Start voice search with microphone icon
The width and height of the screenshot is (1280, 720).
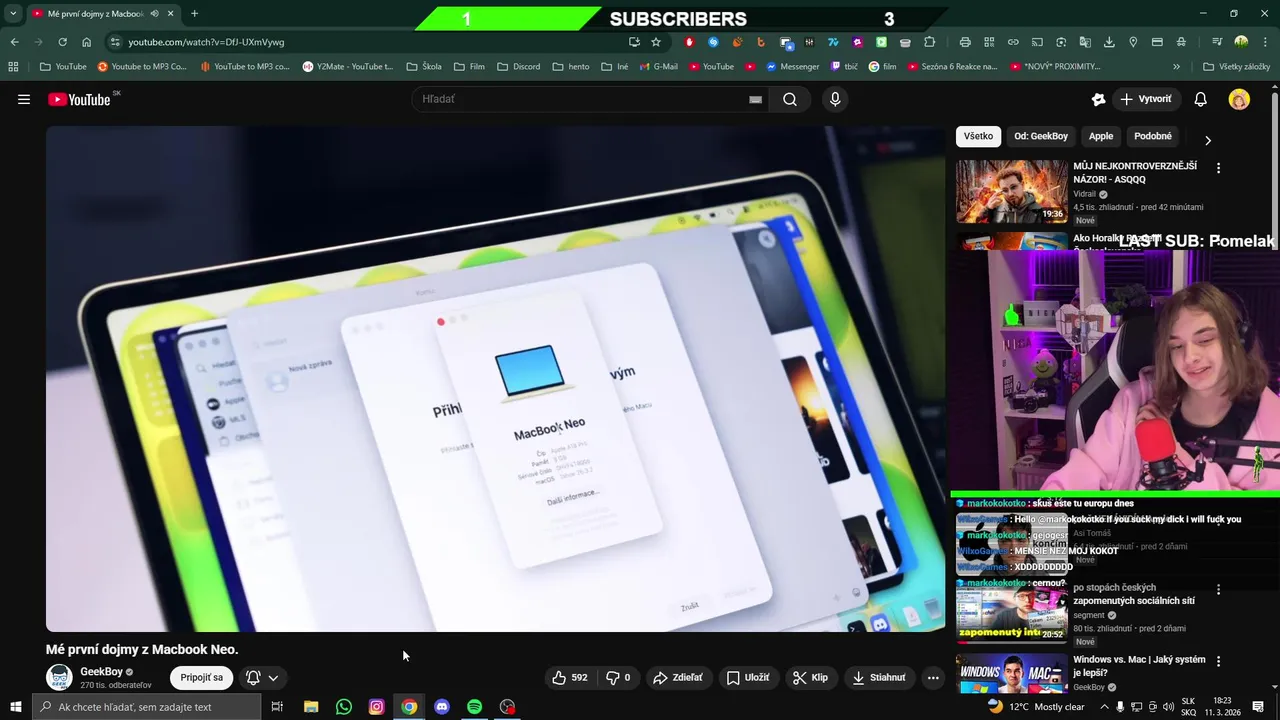click(835, 99)
